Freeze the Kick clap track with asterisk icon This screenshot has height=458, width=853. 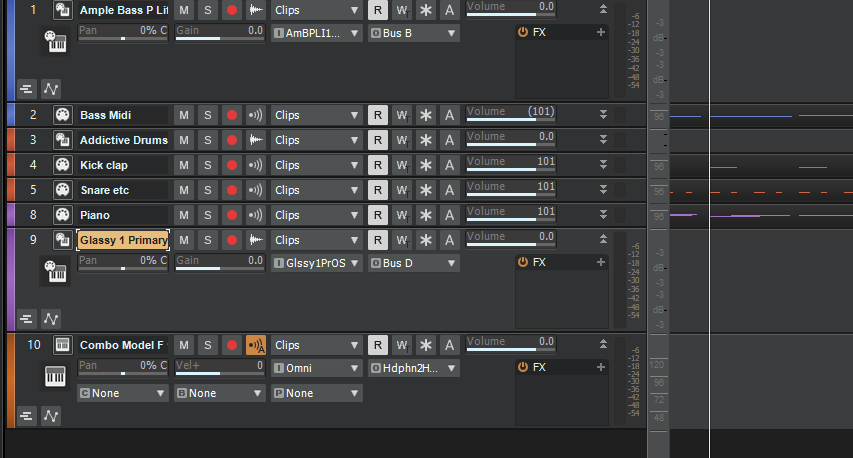click(x=425, y=165)
